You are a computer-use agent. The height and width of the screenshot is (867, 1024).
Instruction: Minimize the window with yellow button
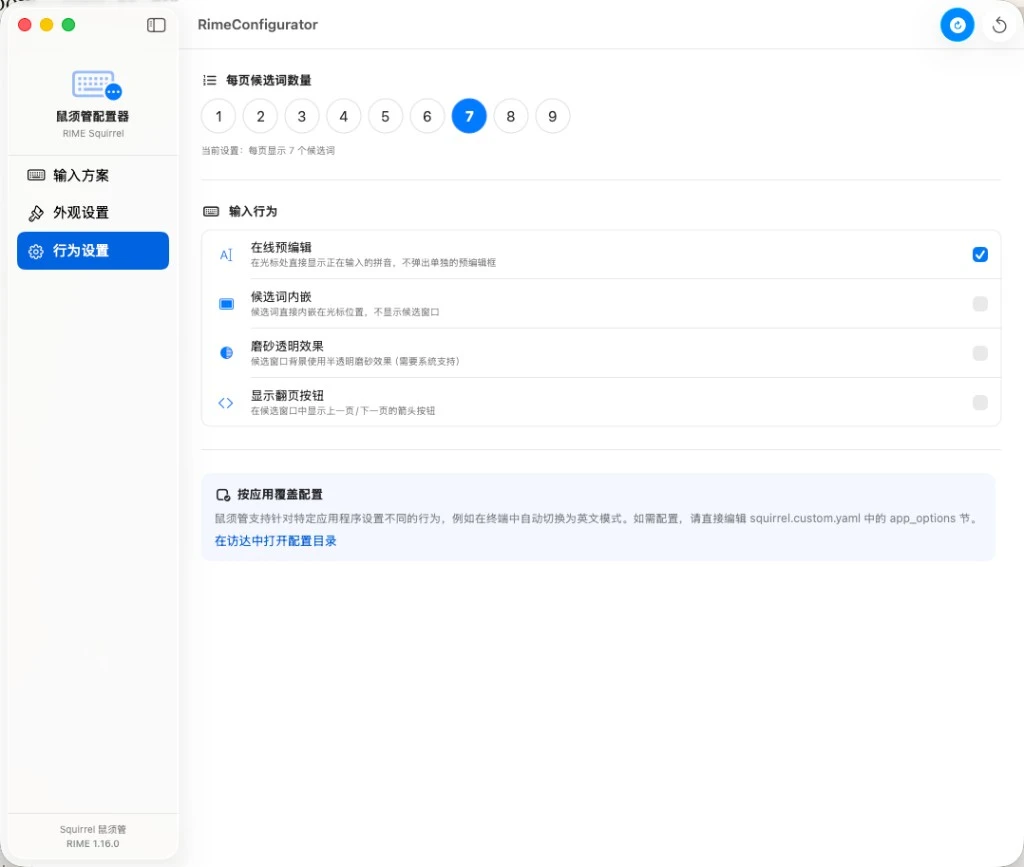46,25
